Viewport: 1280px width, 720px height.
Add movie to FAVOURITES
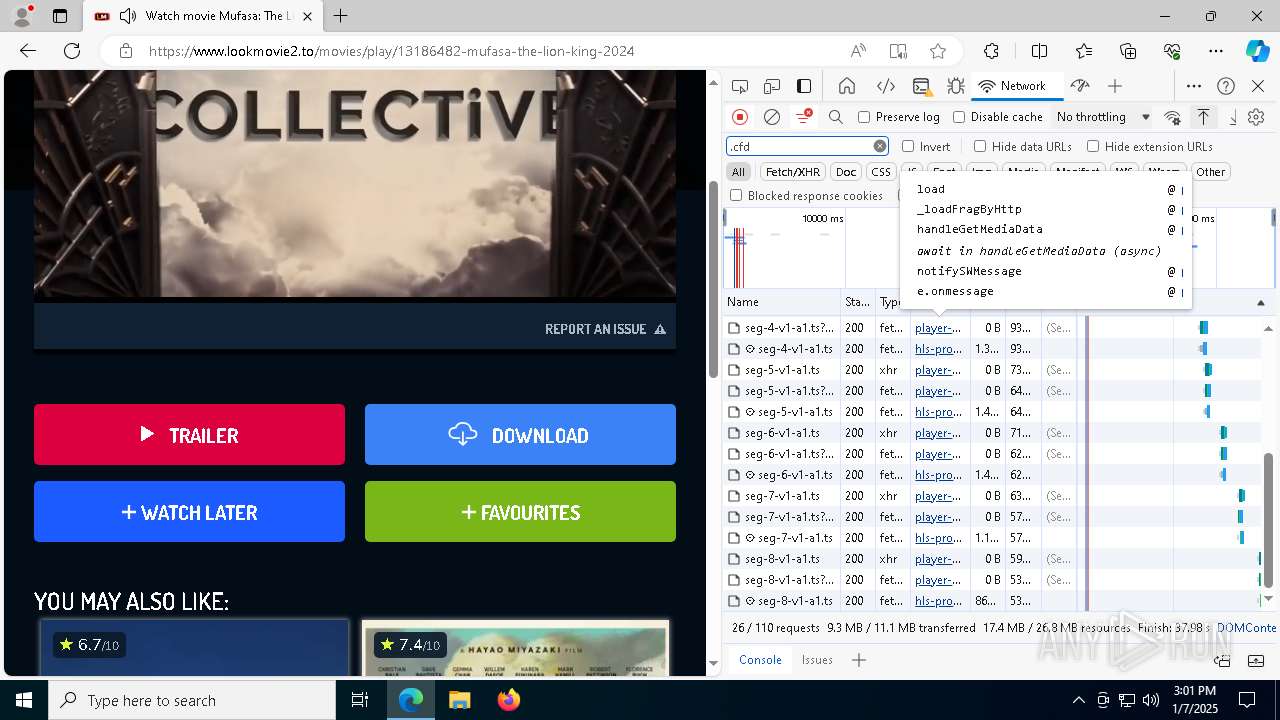pyautogui.click(x=520, y=512)
